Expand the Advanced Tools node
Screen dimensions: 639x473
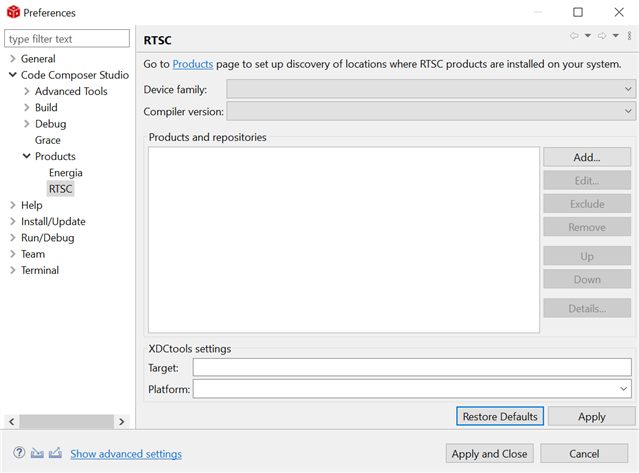(x=27, y=91)
